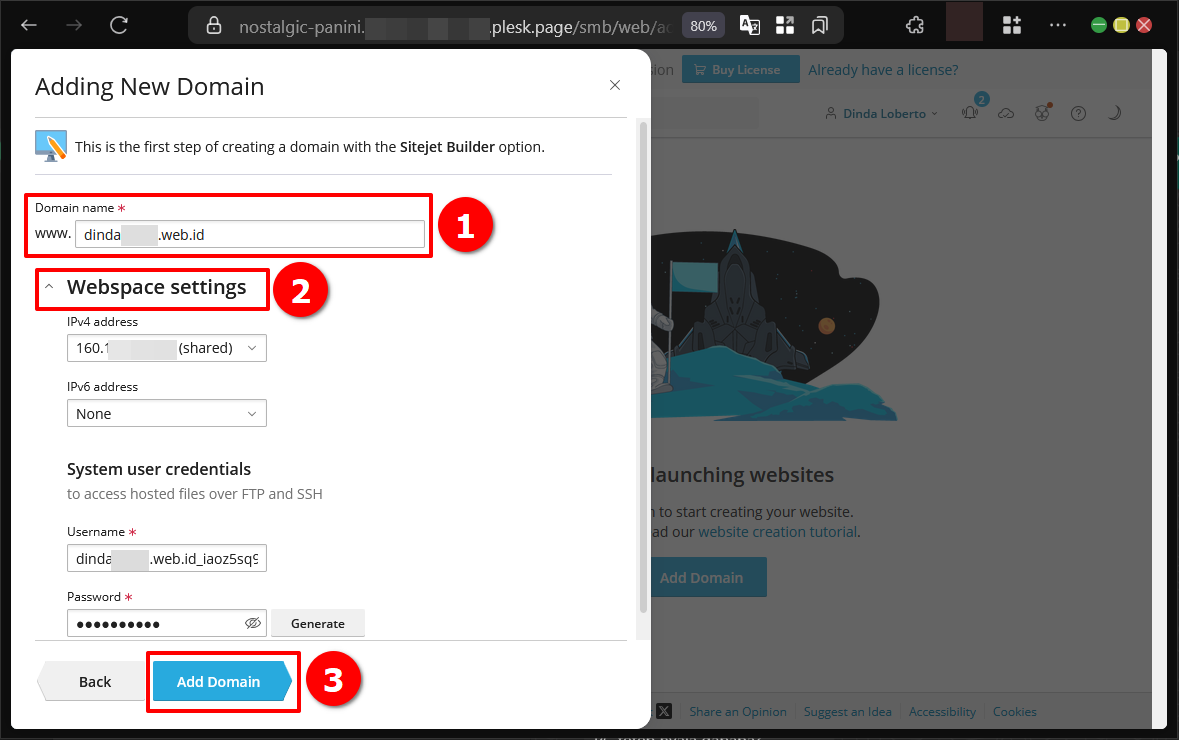Screen dimensions: 1179x740
Task: Click the Username input field
Action: pyautogui.click(x=166, y=559)
